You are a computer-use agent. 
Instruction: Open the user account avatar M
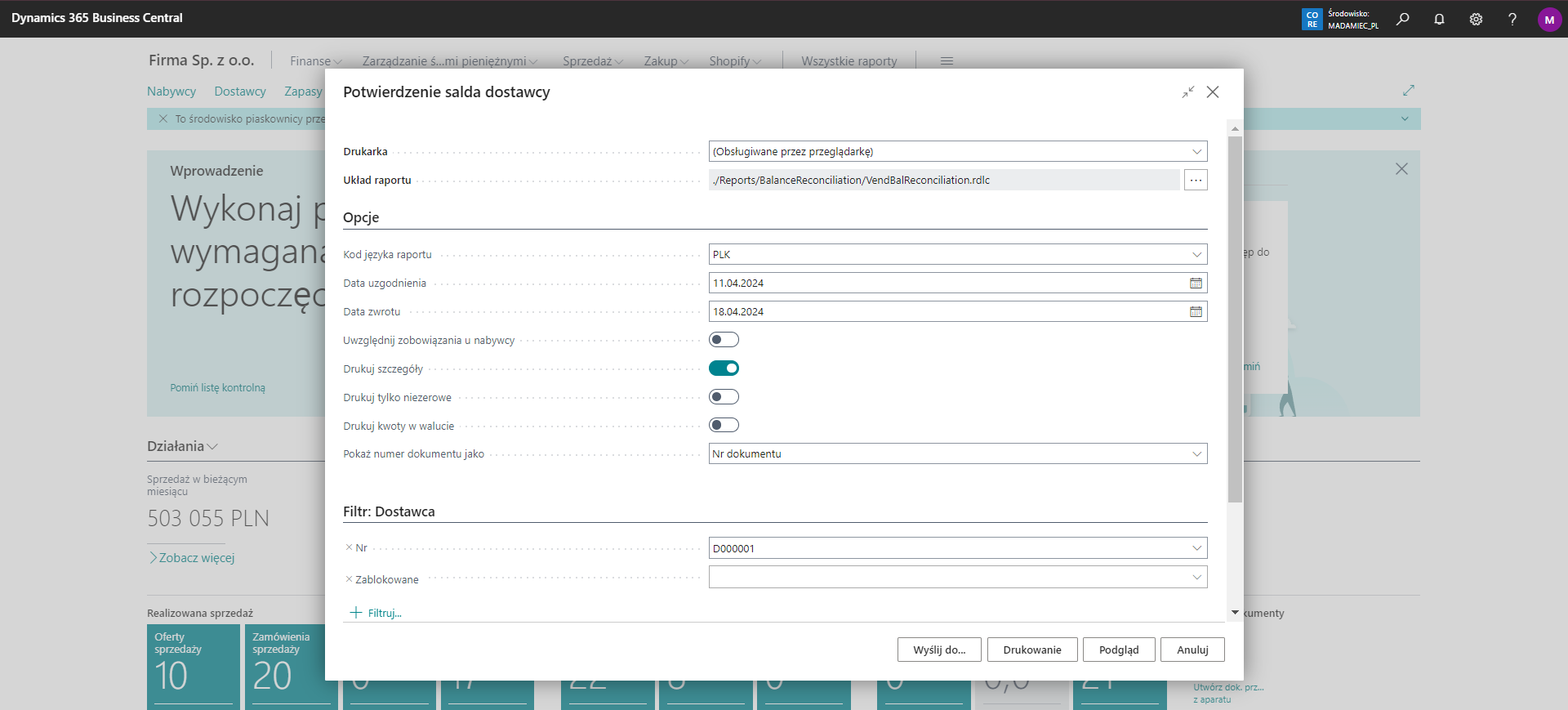click(1549, 19)
